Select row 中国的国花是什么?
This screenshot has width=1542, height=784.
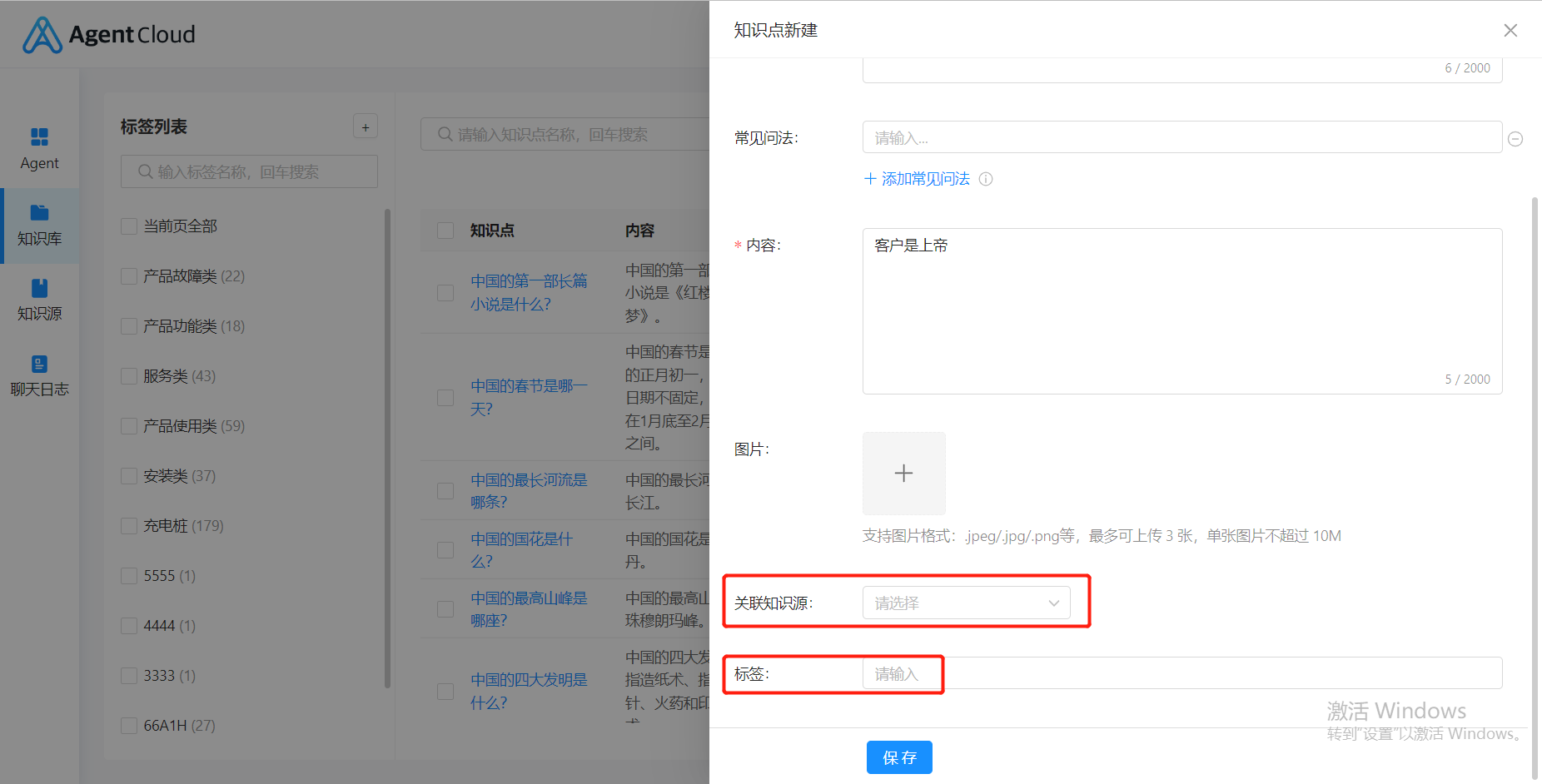(445, 550)
